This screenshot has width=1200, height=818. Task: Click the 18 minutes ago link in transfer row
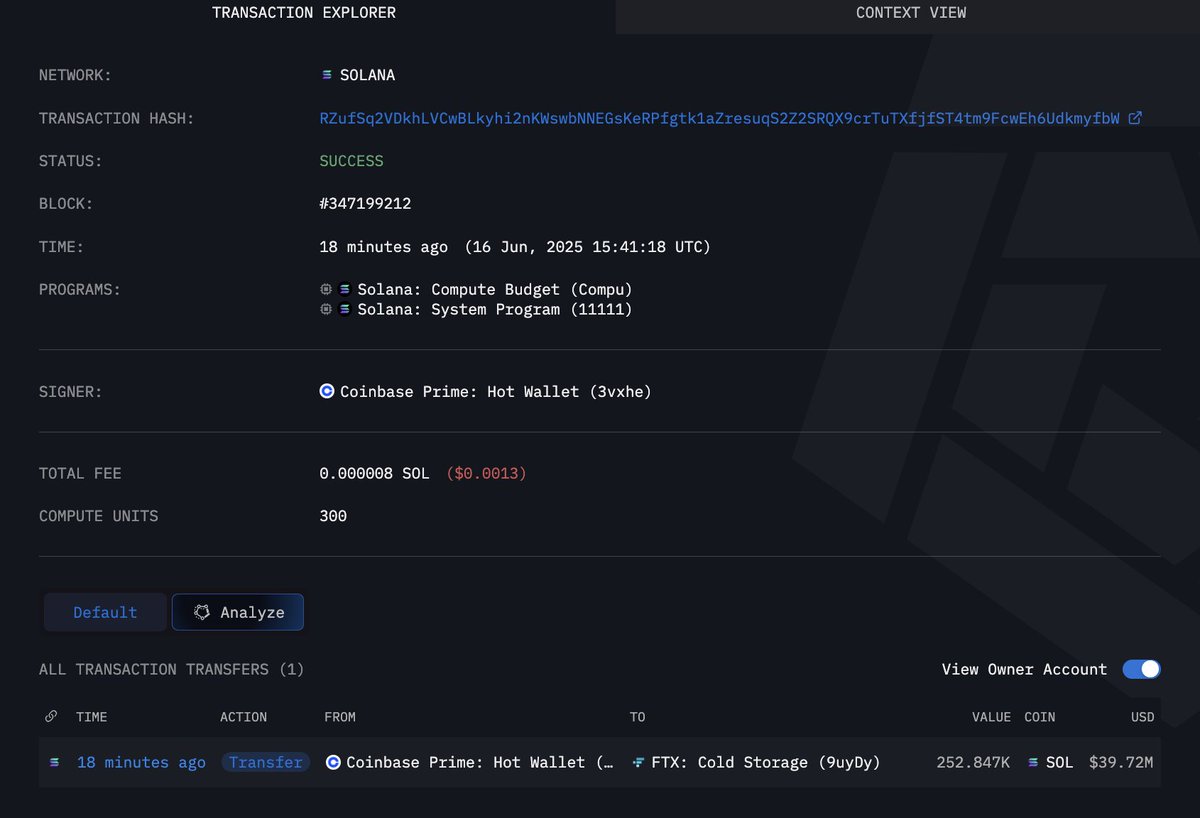click(x=141, y=762)
